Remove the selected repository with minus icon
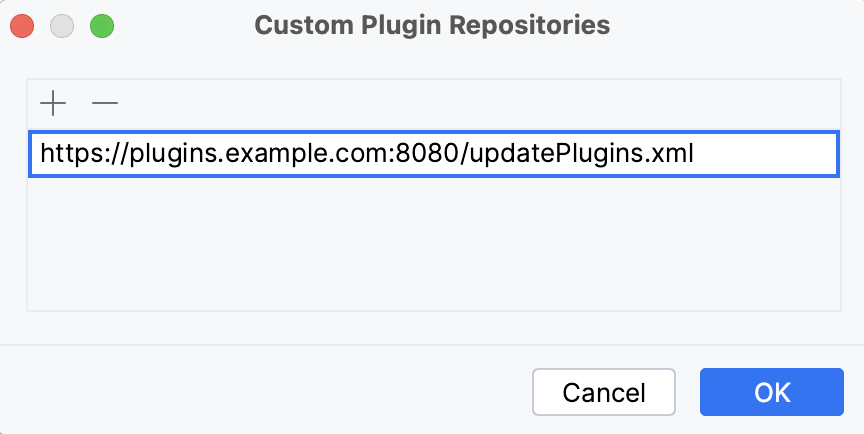This screenshot has width=864, height=434. coord(104,103)
